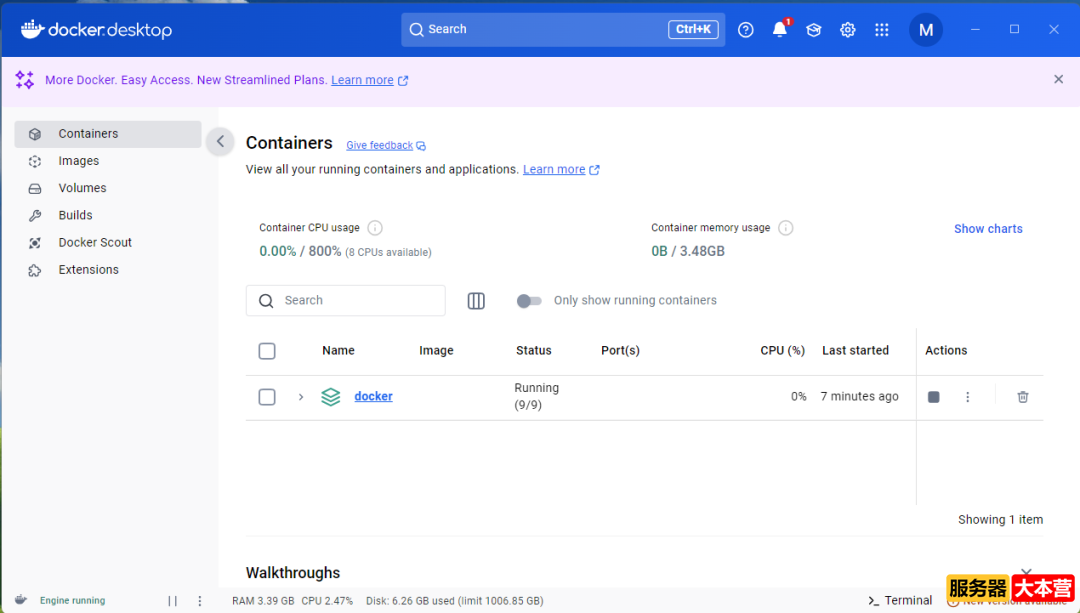Image resolution: width=1080 pixels, height=613 pixels.
Task: Open Extensions in the sidebar
Action: click(108, 269)
